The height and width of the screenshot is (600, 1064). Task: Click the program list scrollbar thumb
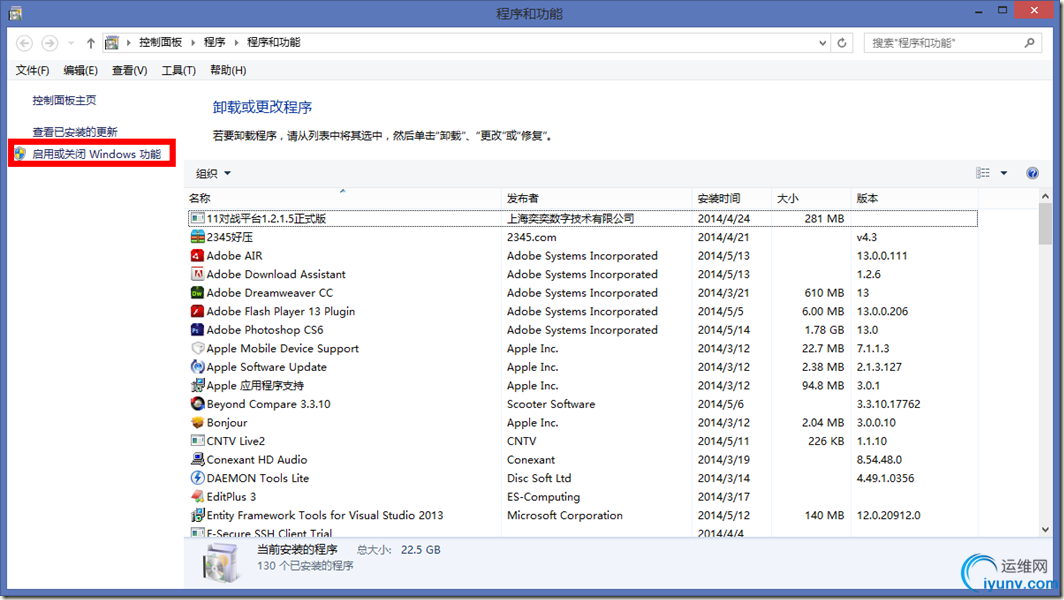[x=1045, y=224]
